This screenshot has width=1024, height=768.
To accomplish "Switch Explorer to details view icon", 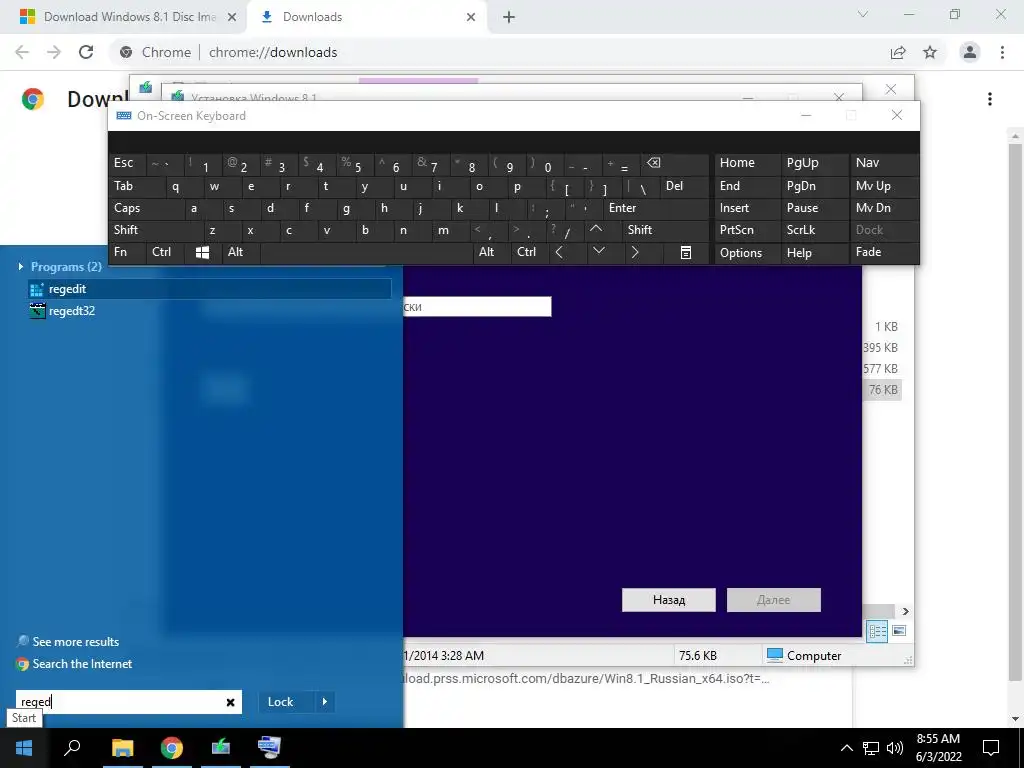I will pos(877,631).
